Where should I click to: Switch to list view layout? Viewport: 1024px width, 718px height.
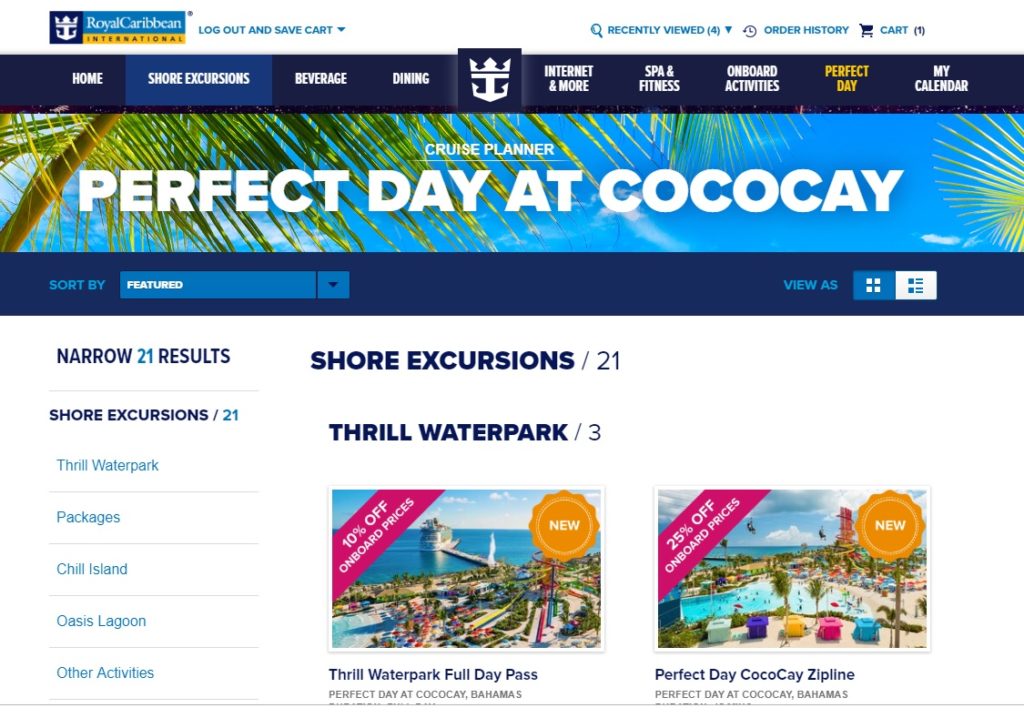(x=915, y=285)
